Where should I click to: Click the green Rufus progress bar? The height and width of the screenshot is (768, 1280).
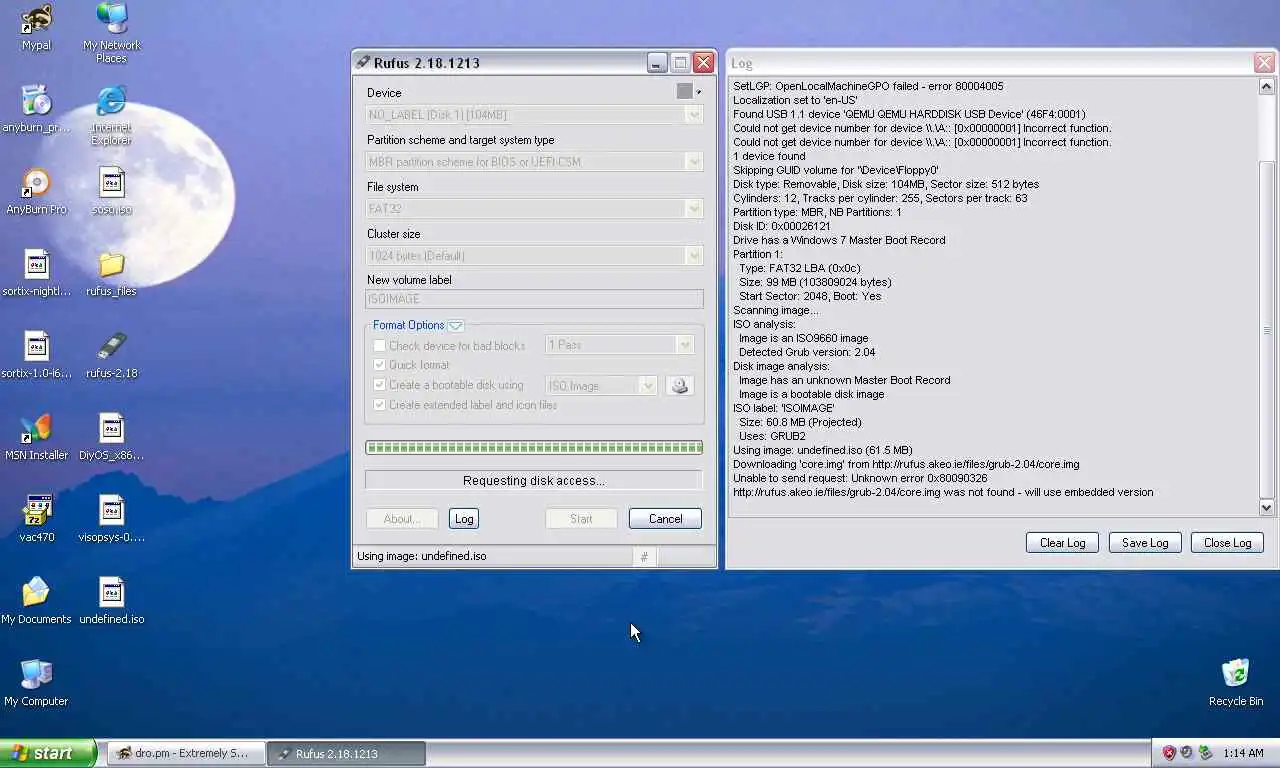click(x=534, y=448)
